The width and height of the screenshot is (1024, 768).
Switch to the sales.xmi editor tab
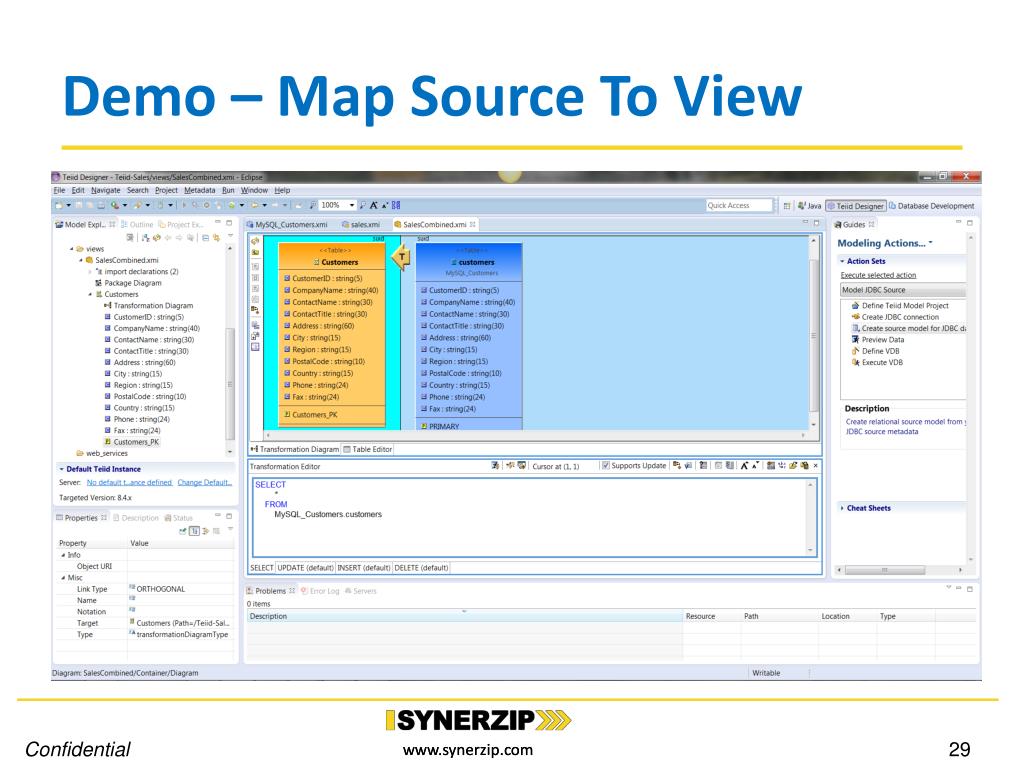[360, 225]
